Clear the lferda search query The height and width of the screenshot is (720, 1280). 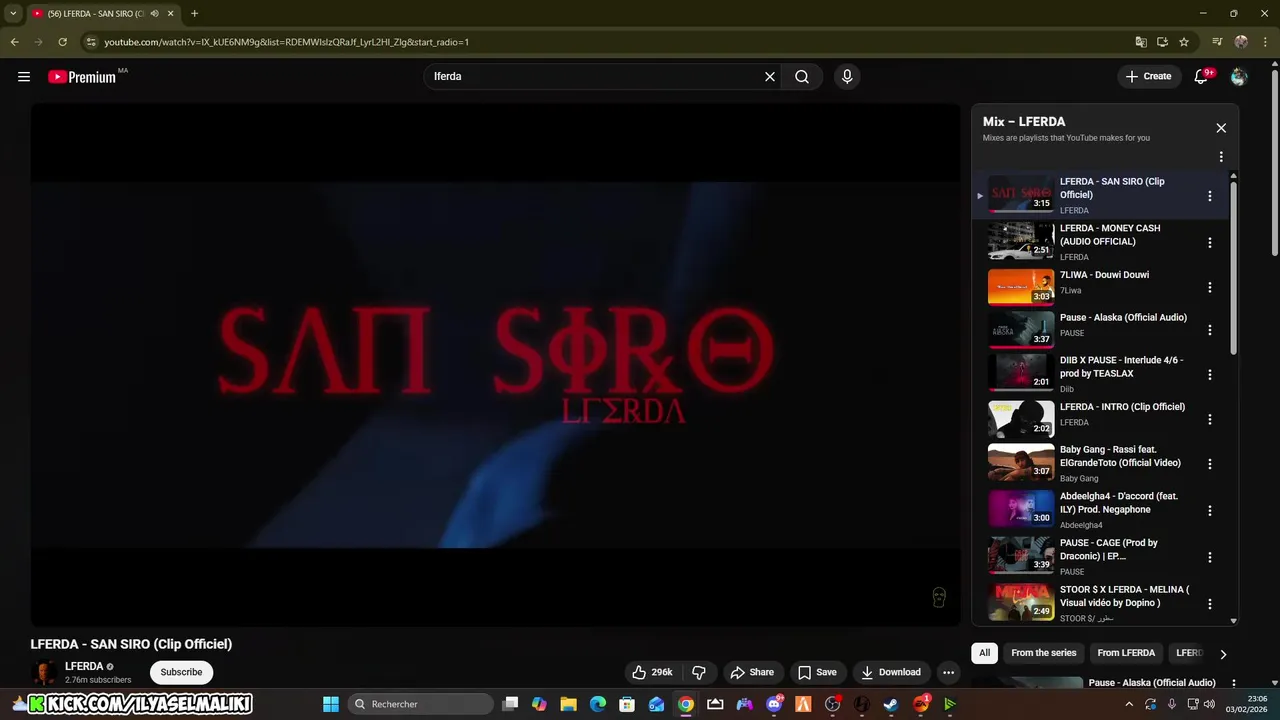770,76
